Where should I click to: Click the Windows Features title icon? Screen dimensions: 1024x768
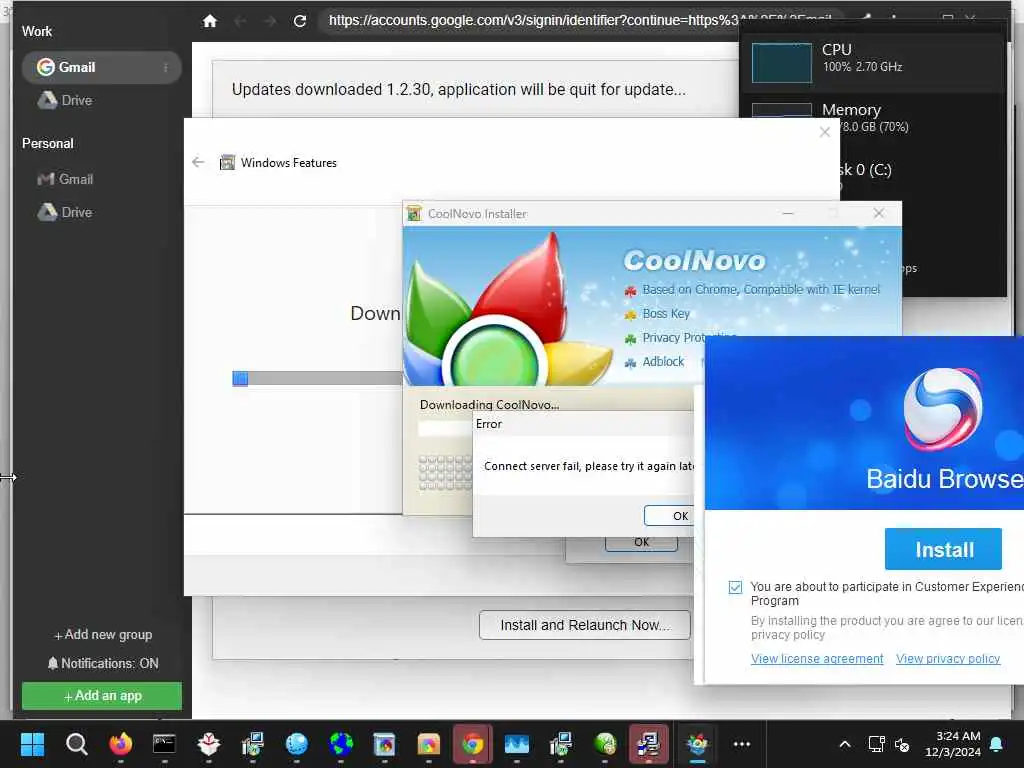click(227, 163)
